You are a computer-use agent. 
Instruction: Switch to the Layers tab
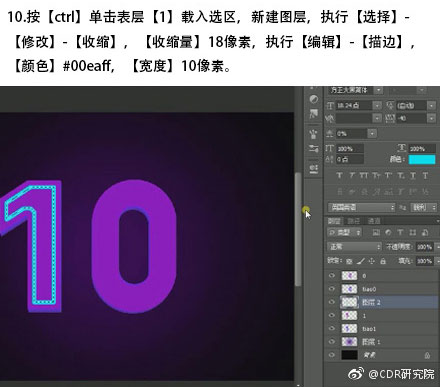coord(334,221)
